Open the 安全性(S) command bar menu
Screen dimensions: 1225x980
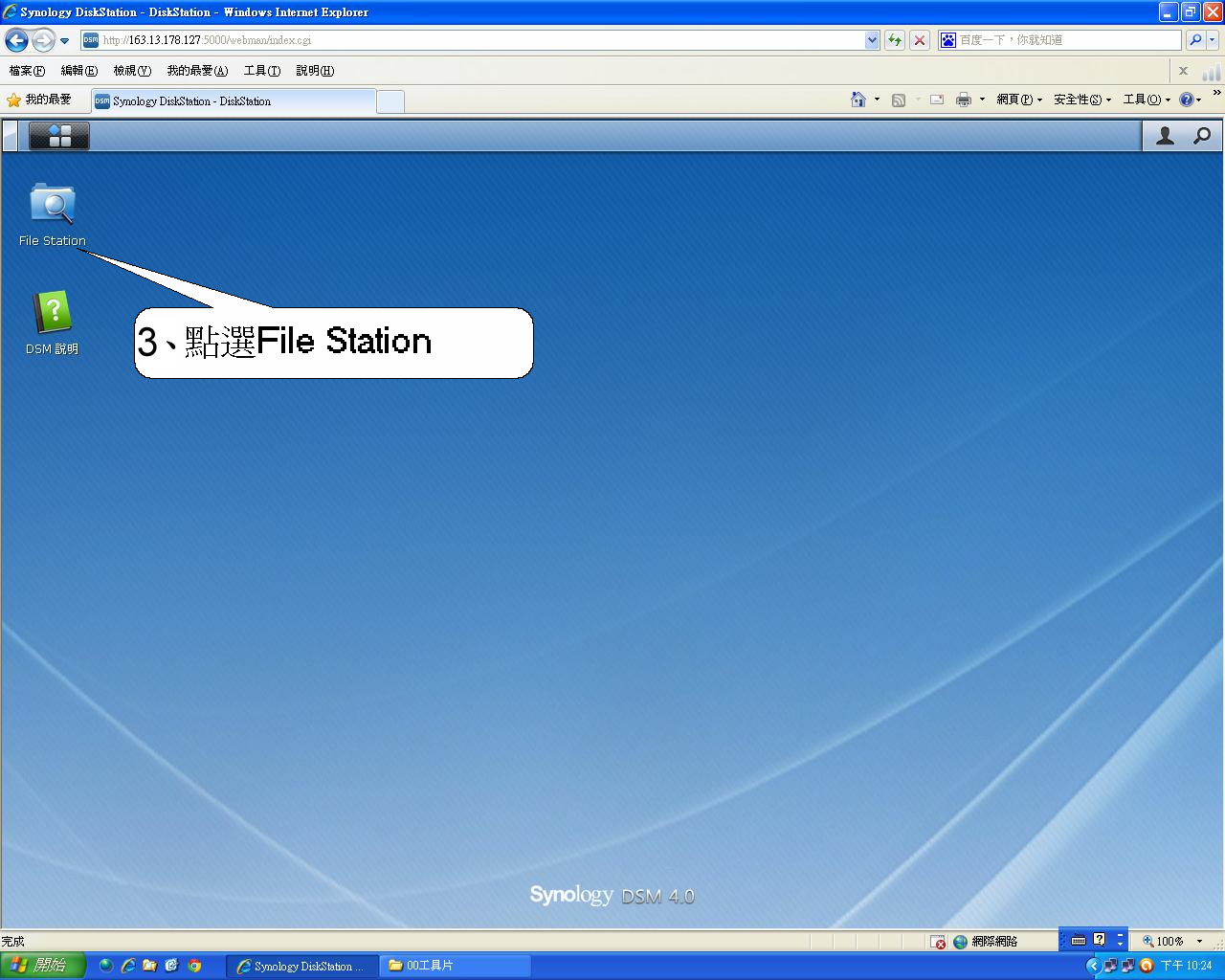point(1082,100)
